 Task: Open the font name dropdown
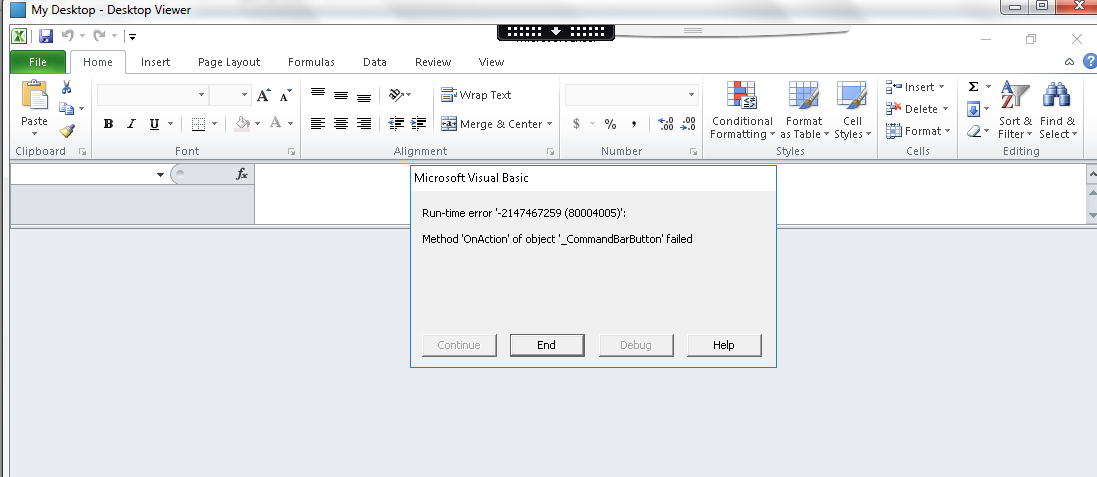coord(201,95)
